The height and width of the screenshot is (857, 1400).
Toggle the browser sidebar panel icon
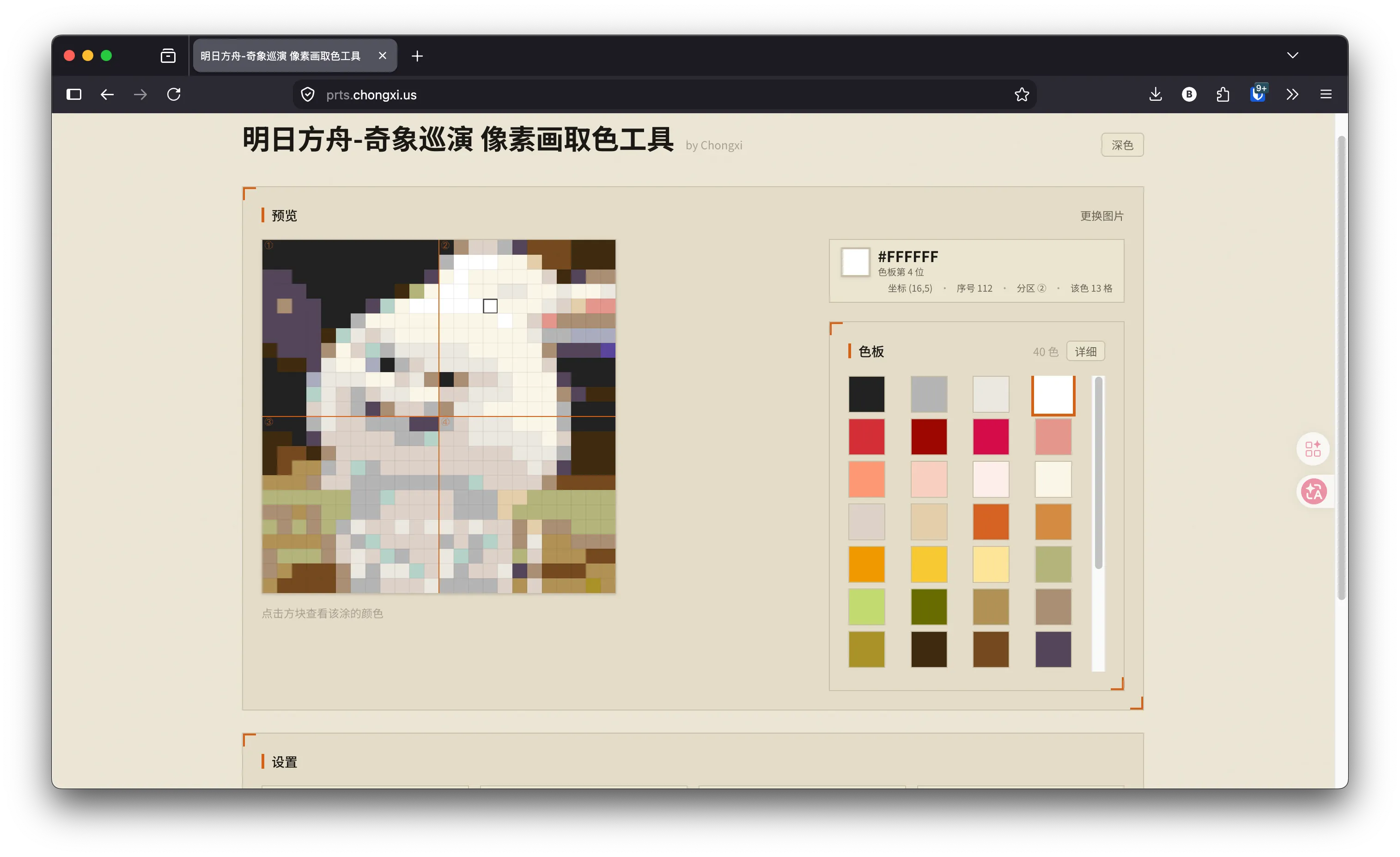click(74, 94)
